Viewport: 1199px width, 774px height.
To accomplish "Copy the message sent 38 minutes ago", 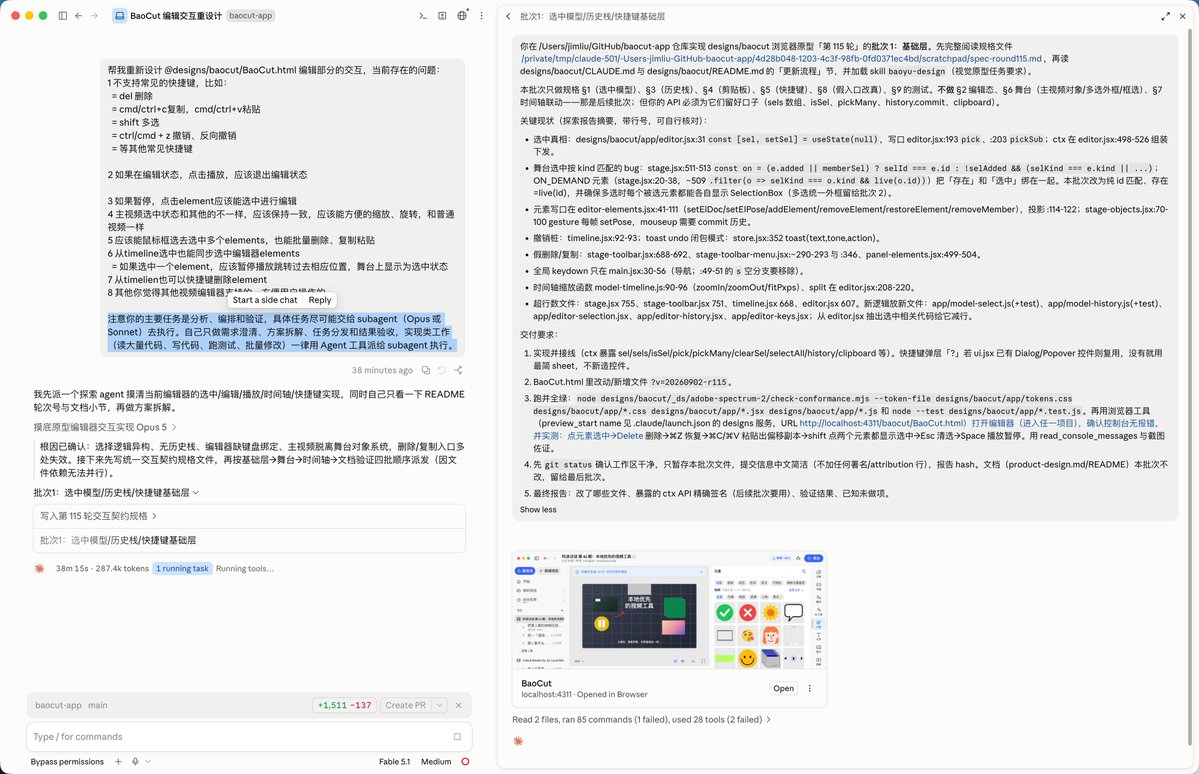I will pyautogui.click(x=425, y=370).
